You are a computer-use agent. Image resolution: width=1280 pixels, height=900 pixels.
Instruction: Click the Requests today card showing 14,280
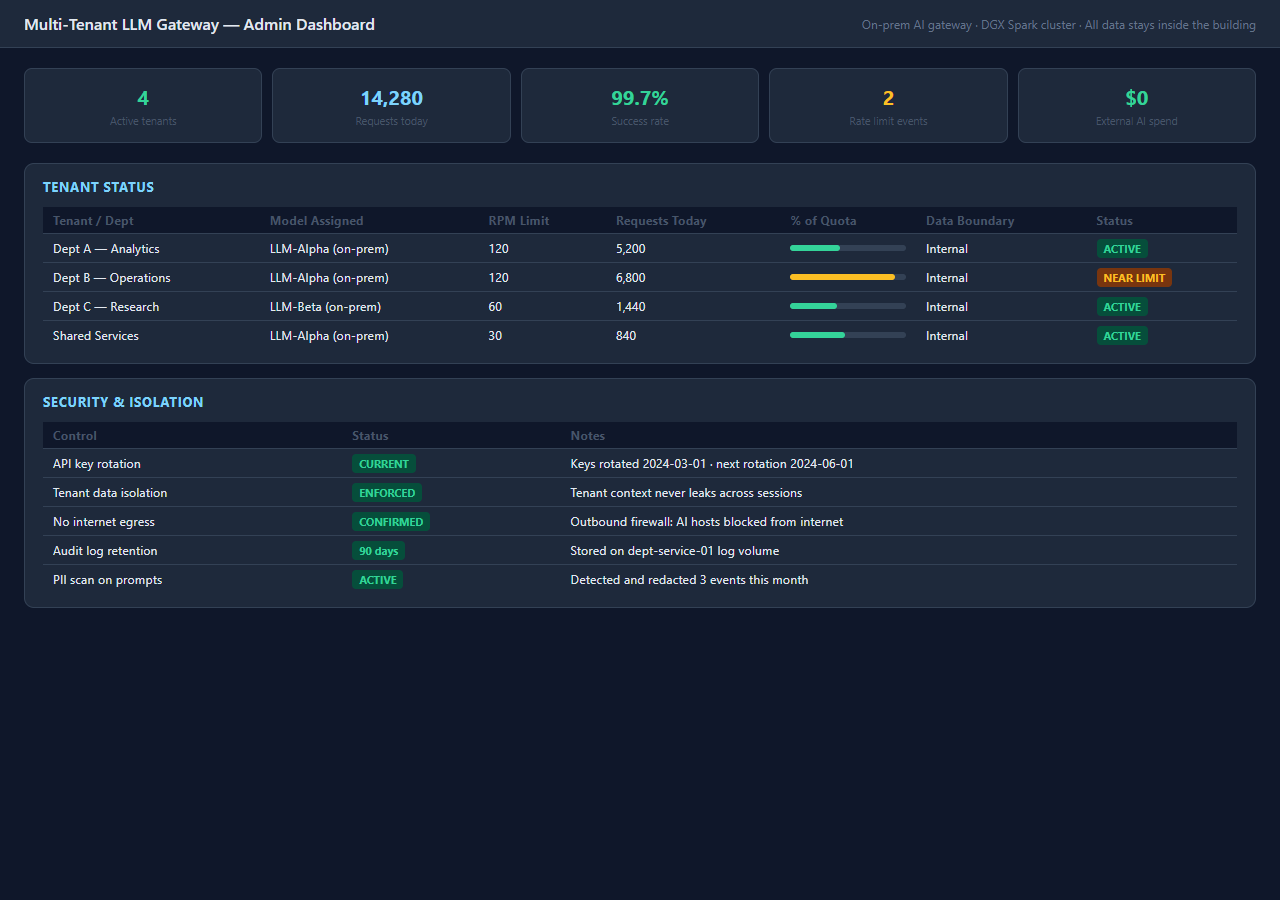pyautogui.click(x=391, y=105)
